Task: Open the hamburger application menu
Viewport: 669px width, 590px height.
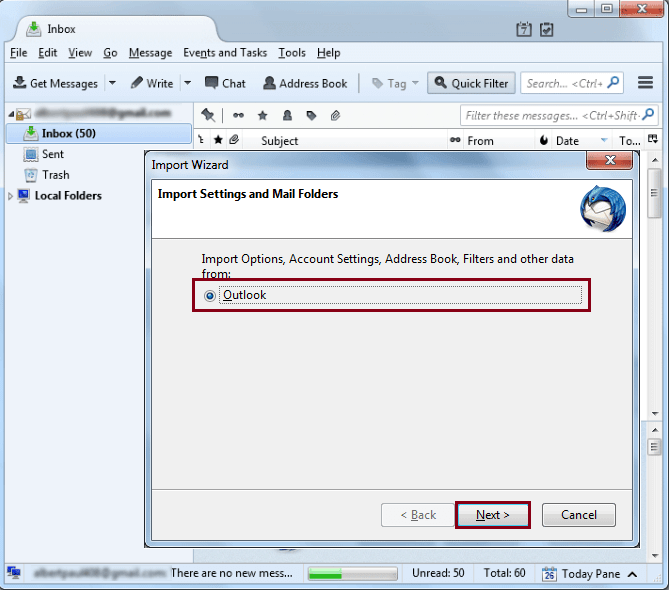Action: pos(645,83)
